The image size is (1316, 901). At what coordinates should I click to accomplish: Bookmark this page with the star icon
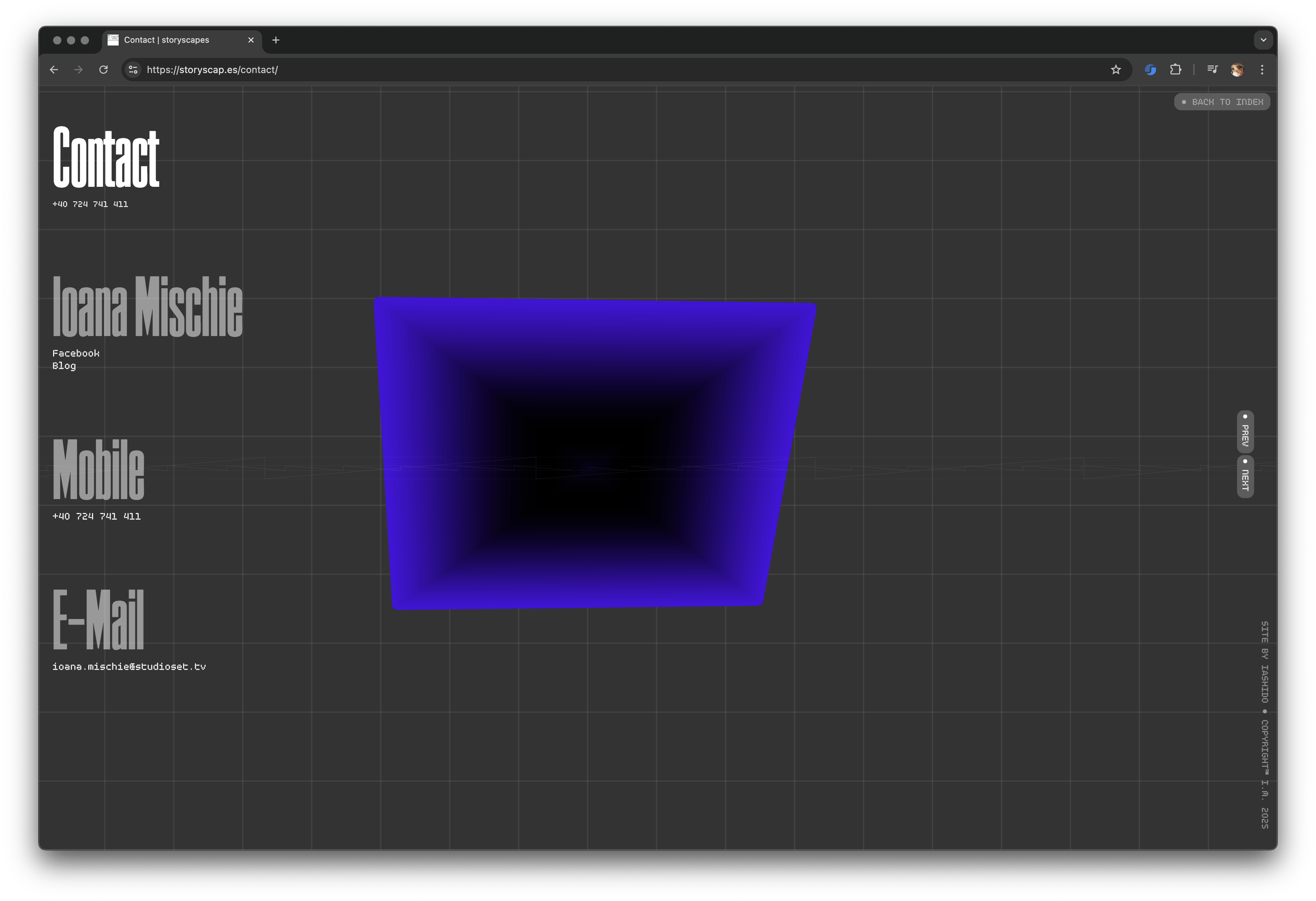1116,70
